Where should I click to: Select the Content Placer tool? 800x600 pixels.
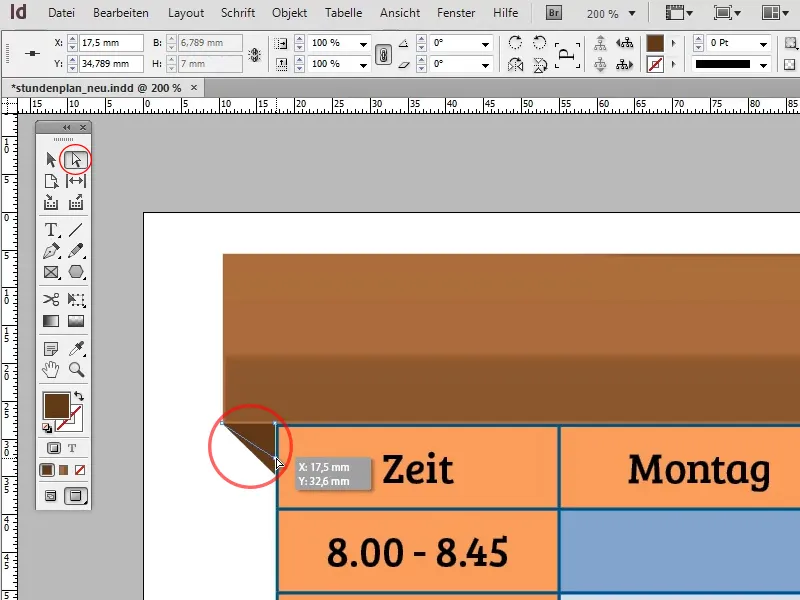(x=76, y=202)
